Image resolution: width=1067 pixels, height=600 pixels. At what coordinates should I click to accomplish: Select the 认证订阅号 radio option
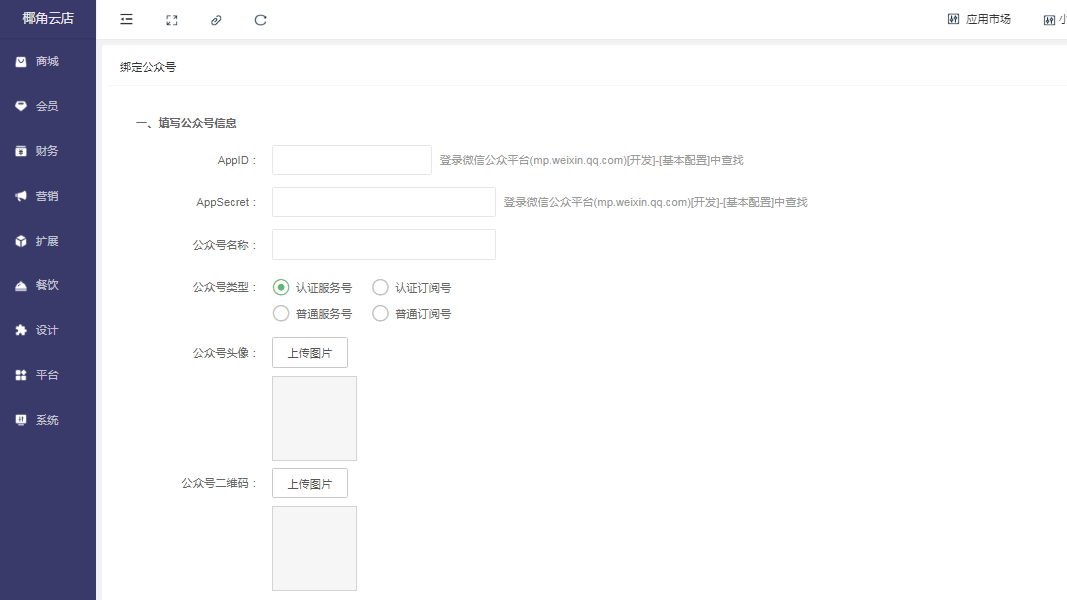(x=380, y=288)
